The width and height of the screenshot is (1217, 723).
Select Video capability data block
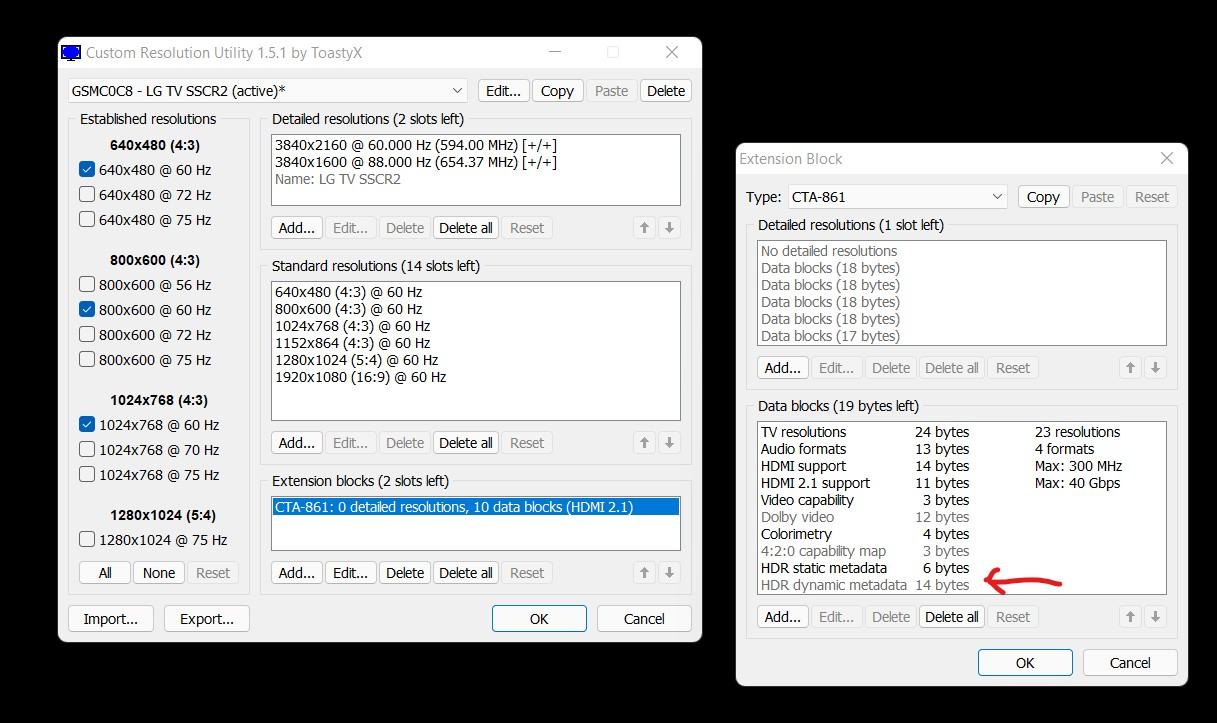(x=962, y=500)
